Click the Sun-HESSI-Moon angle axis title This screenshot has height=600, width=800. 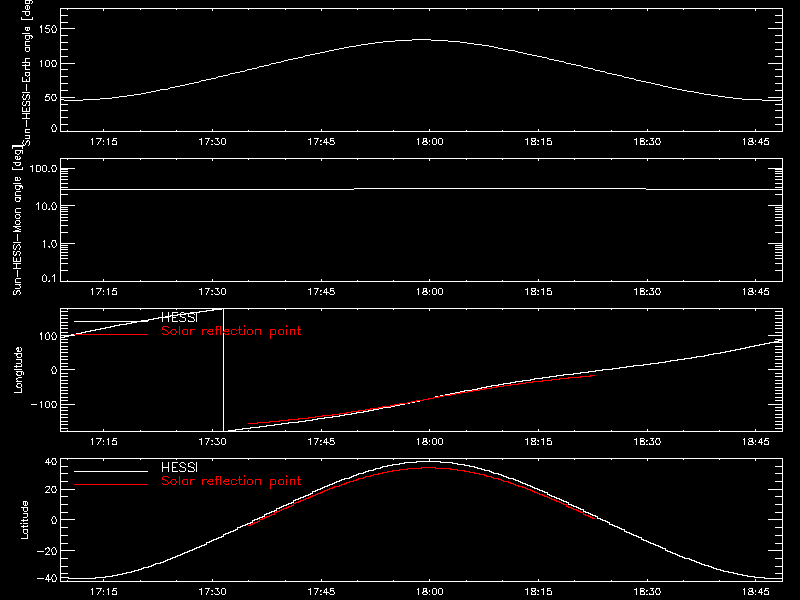(x=17, y=220)
